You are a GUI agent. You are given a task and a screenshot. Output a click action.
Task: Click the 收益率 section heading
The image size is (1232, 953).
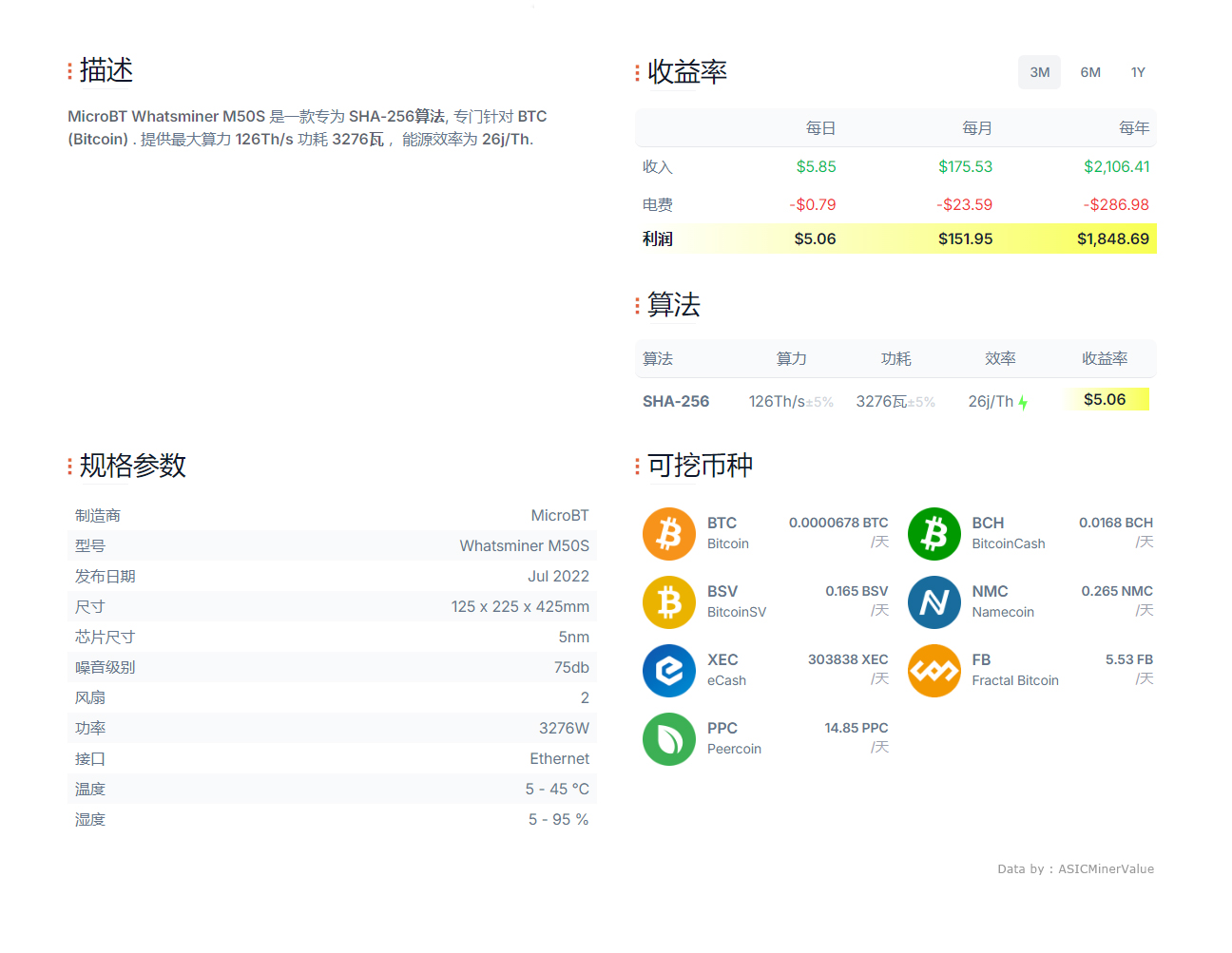686,71
